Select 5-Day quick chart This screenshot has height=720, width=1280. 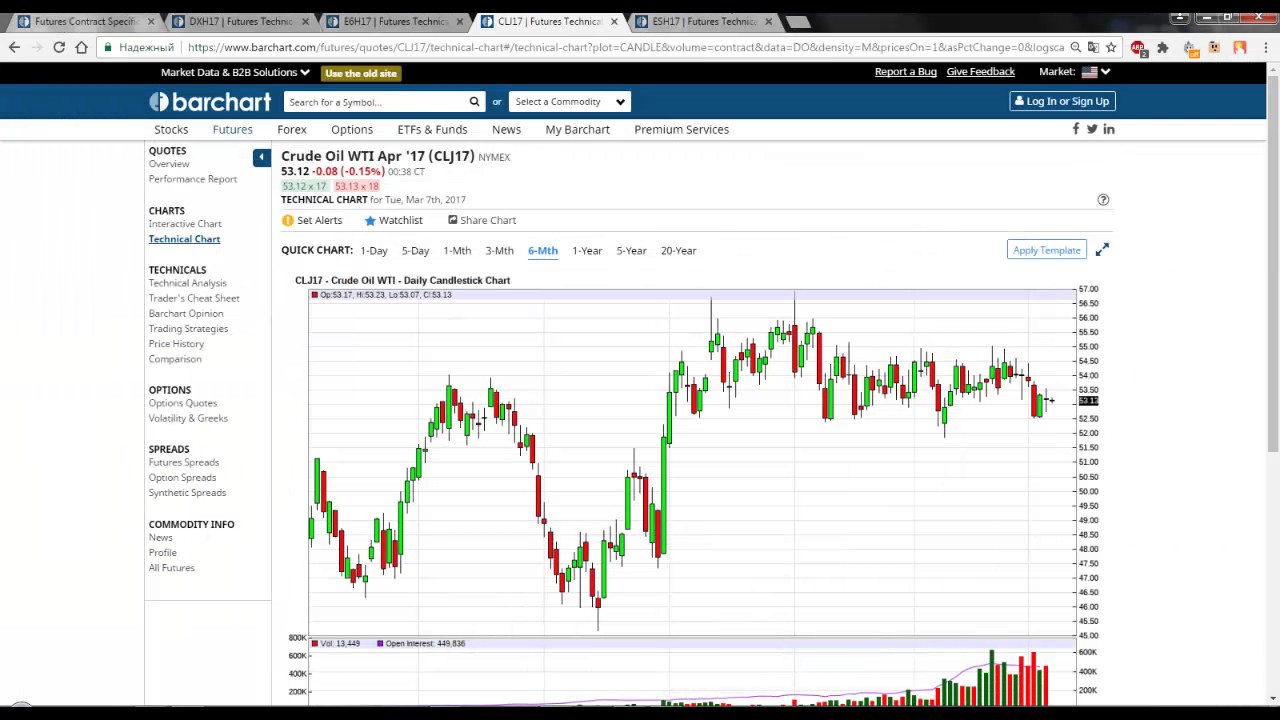(x=415, y=251)
